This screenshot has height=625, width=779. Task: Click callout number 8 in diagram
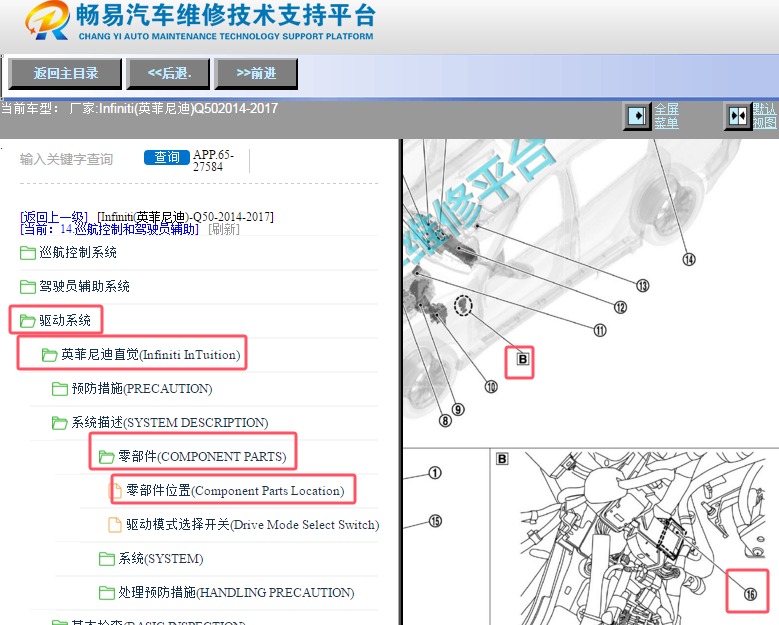(445, 421)
